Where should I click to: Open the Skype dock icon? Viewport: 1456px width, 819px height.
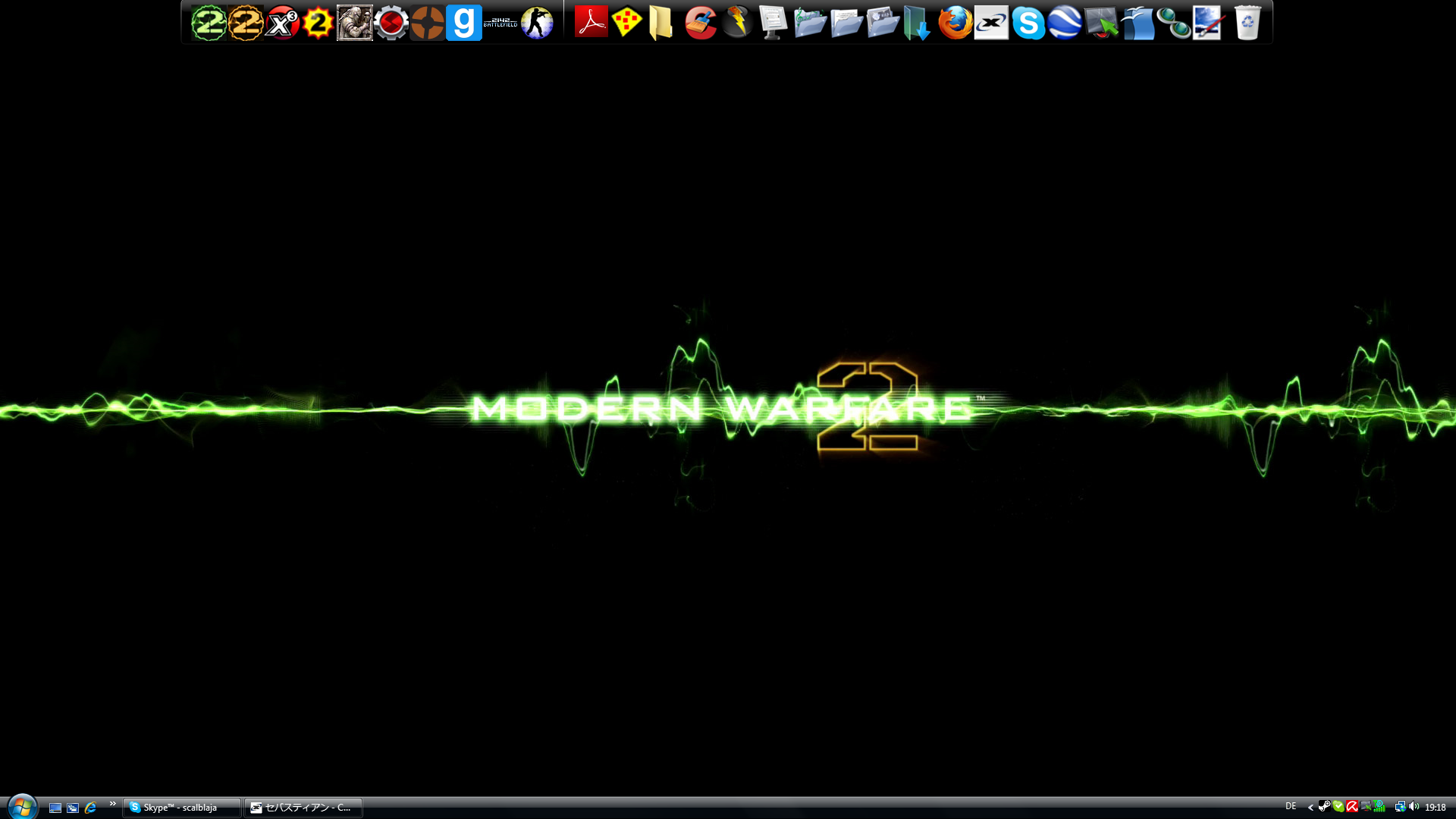click(1028, 23)
